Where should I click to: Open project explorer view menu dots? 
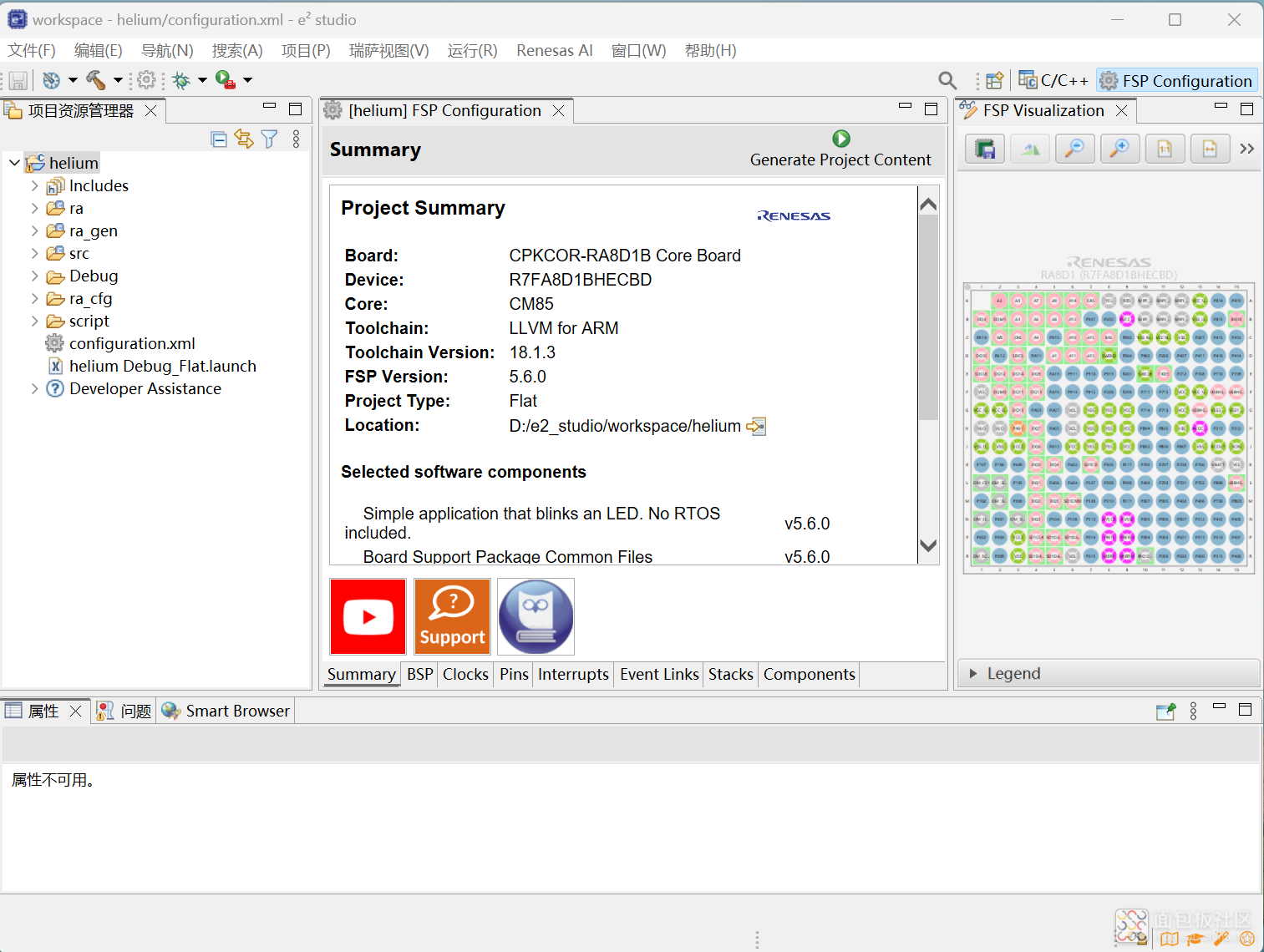[x=296, y=139]
